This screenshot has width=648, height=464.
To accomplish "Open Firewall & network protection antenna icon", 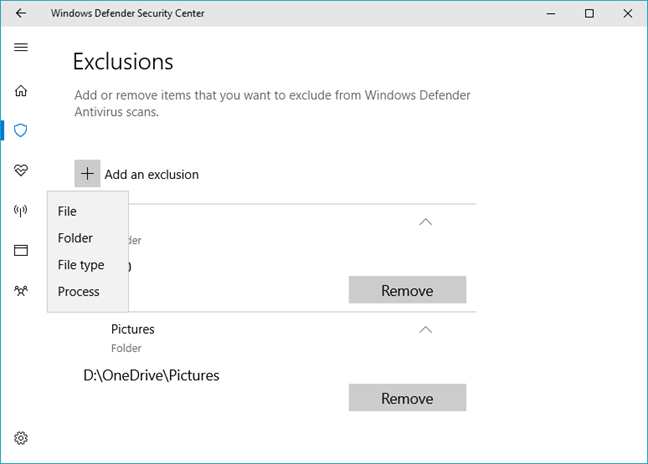I will point(21,210).
